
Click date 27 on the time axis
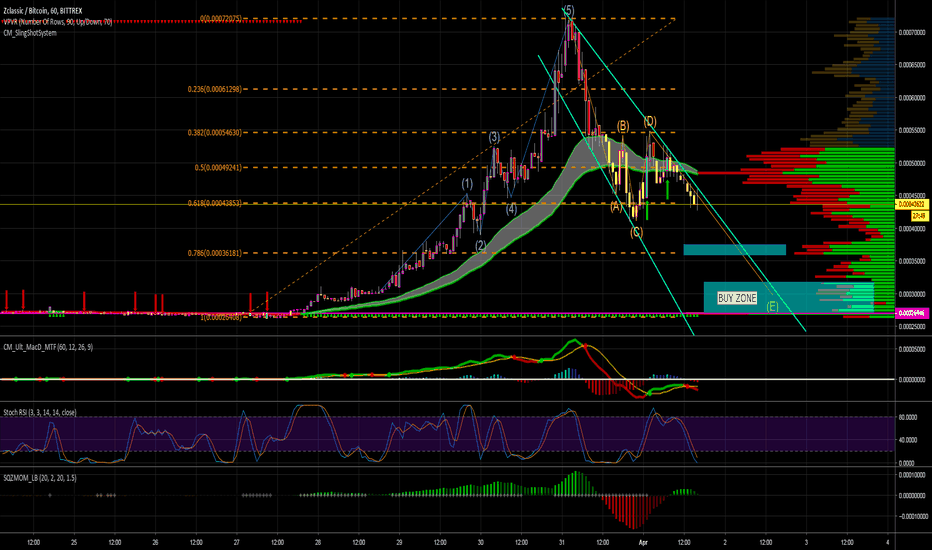[237, 542]
